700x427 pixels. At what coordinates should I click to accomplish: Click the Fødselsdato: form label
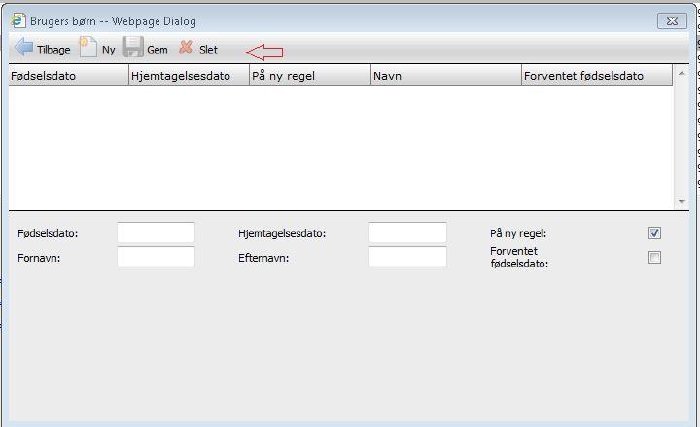pos(47,234)
